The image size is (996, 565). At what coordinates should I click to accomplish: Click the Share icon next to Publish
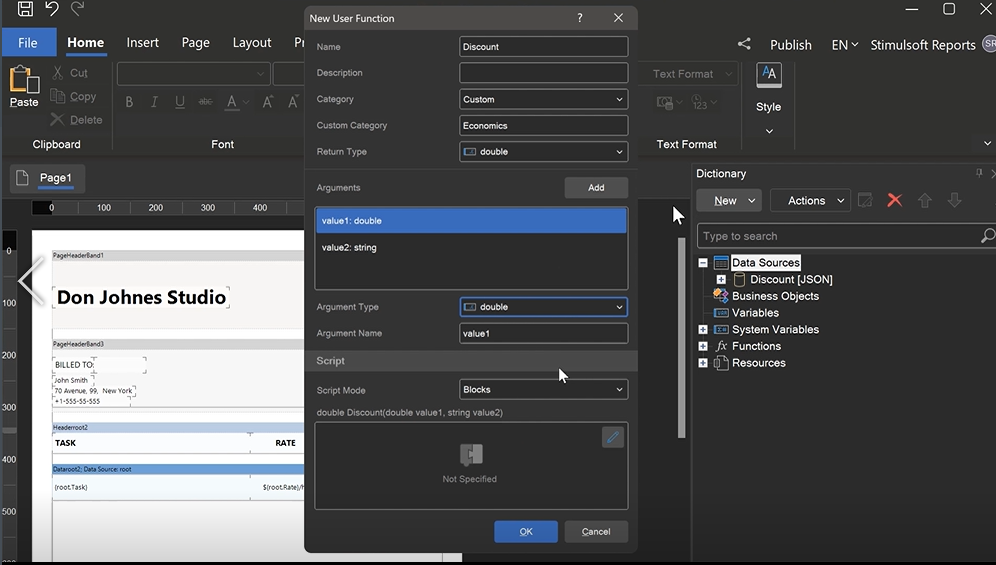[x=744, y=44]
